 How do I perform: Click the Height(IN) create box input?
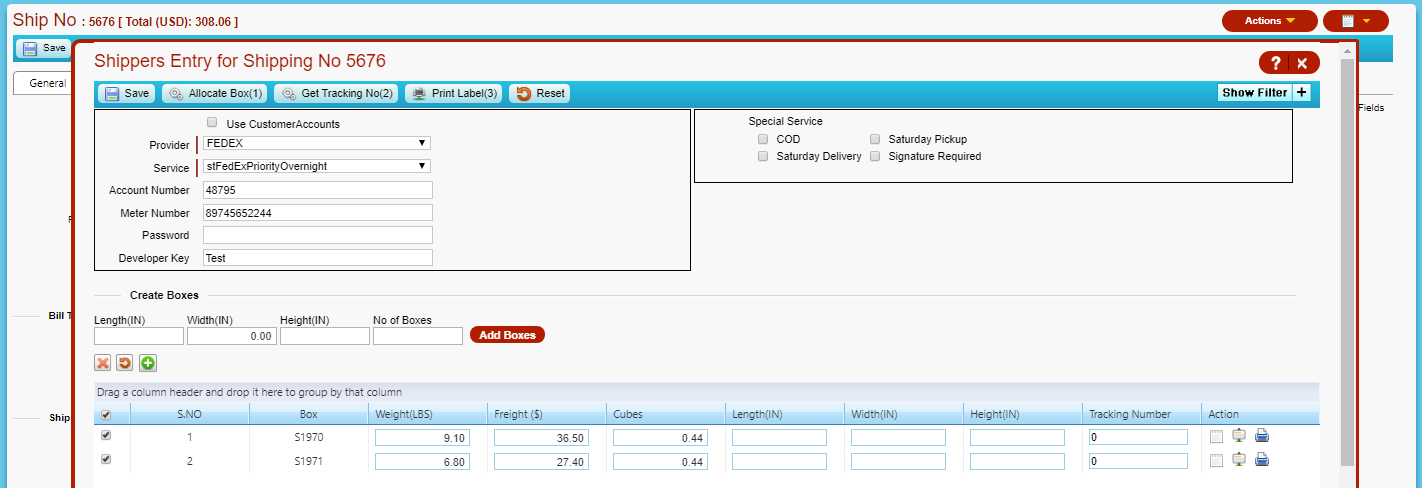[x=325, y=336]
